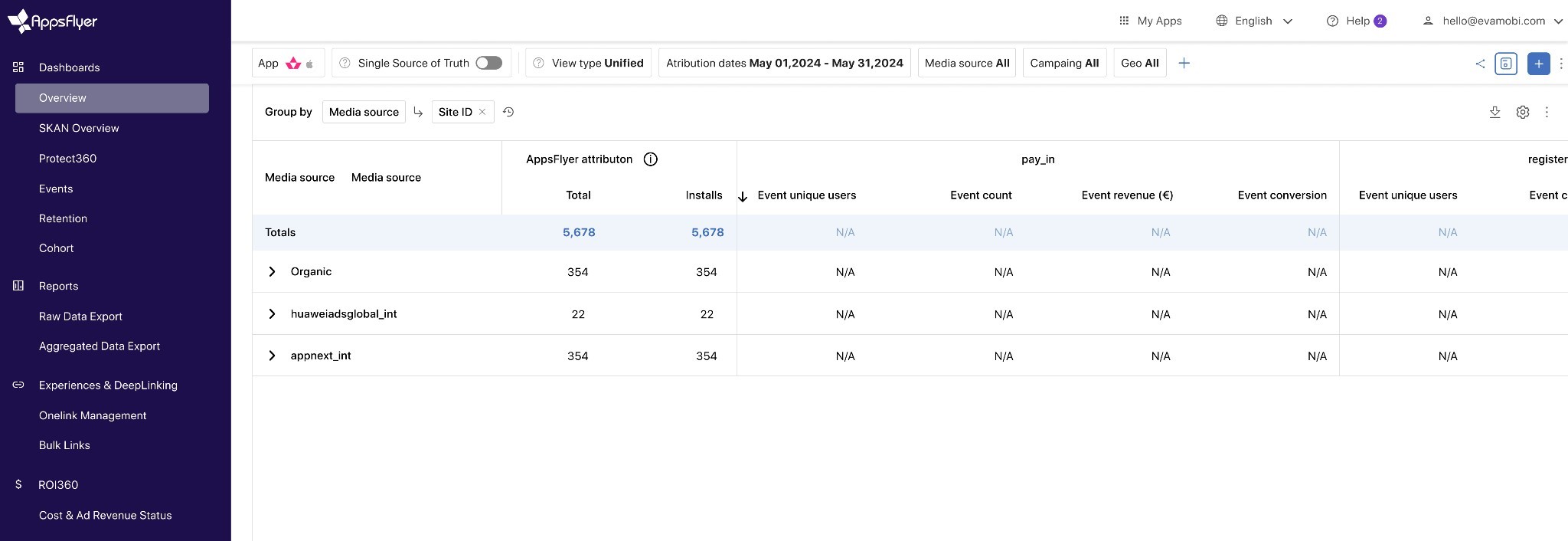Click the pink app icon in App filter
The width and height of the screenshot is (1568, 541).
[x=293, y=64]
